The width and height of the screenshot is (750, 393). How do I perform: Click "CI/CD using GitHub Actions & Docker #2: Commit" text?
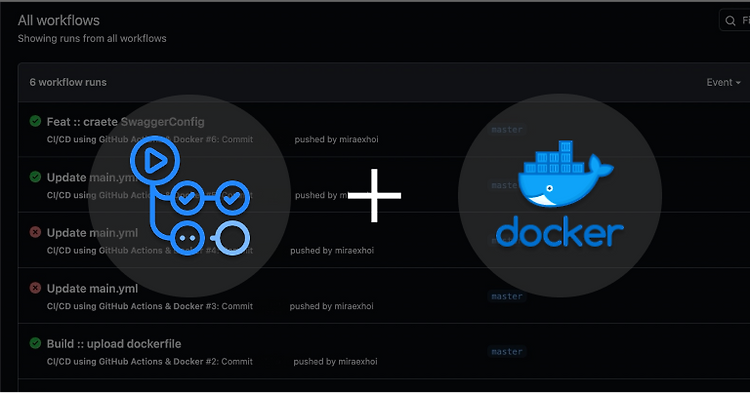click(150, 362)
